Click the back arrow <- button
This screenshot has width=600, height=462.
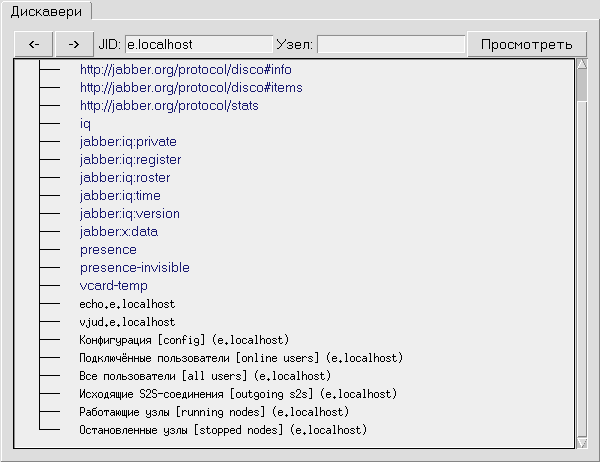click(x=34, y=44)
